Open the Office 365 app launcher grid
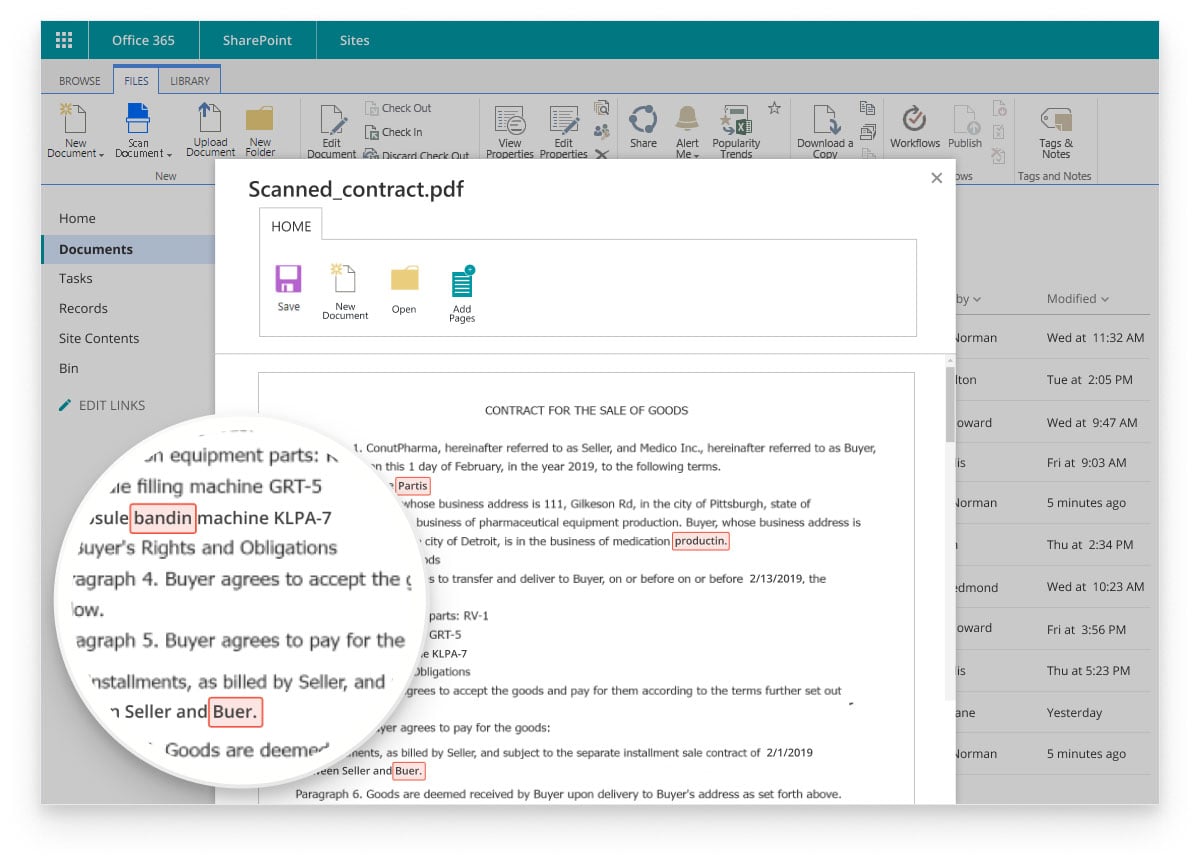The width and height of the screenshot is (1200, 865). point(64,40)
